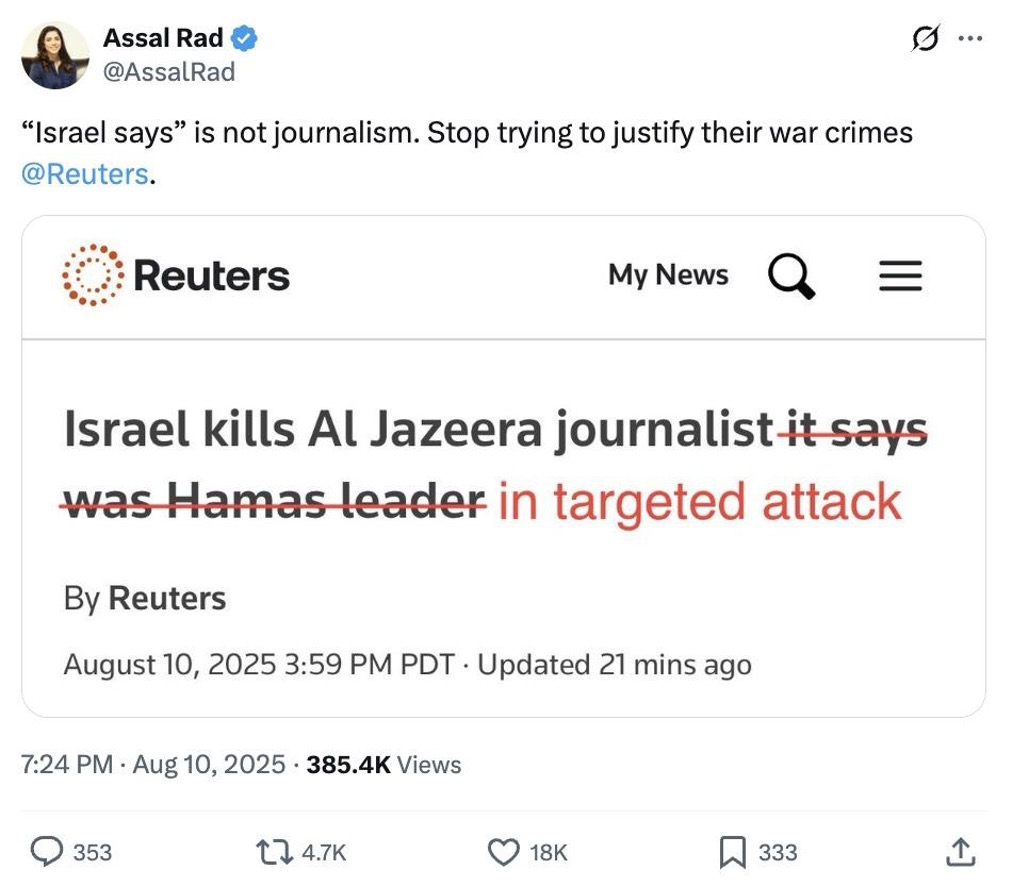Viewport: 1012px width, 888px height.
Task: Open the three-dot more options menu
Action: (970, 39)
